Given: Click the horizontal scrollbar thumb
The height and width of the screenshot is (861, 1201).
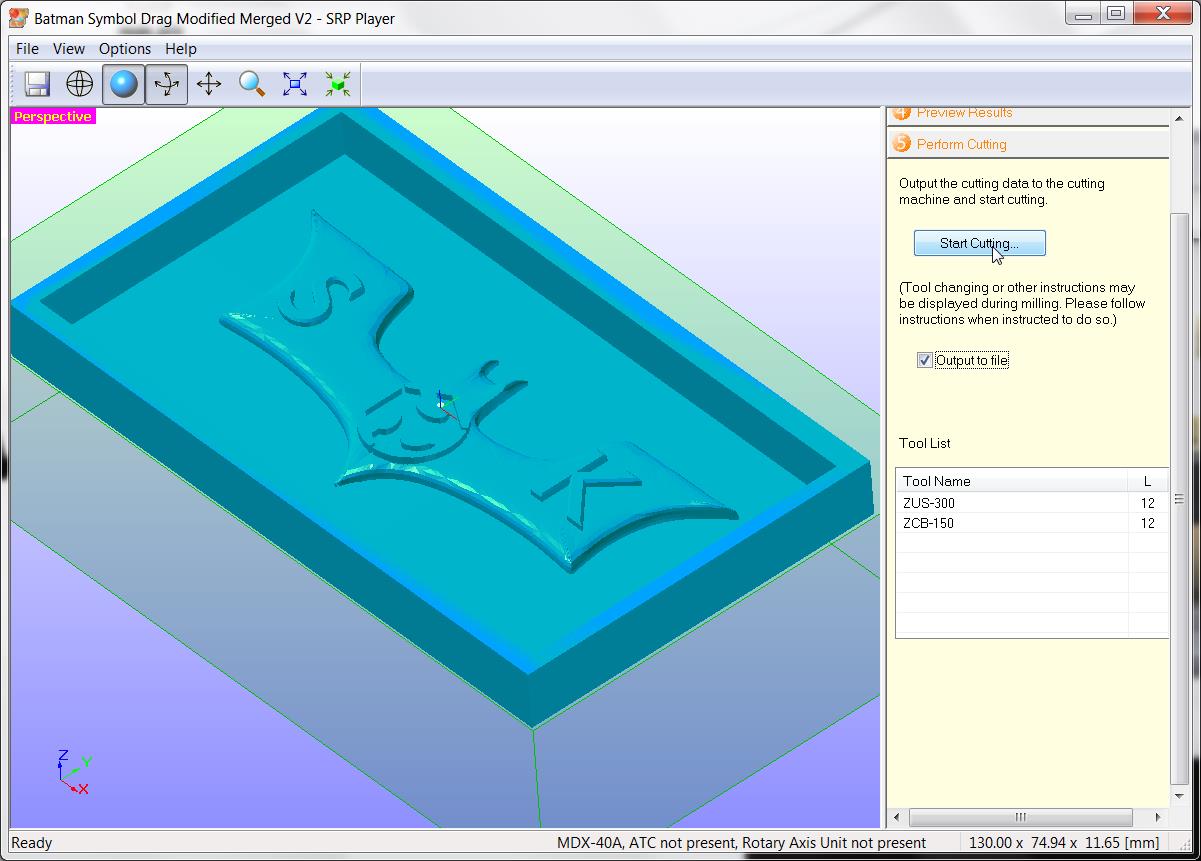Looking at the screenshot, I should (1020, 817).
